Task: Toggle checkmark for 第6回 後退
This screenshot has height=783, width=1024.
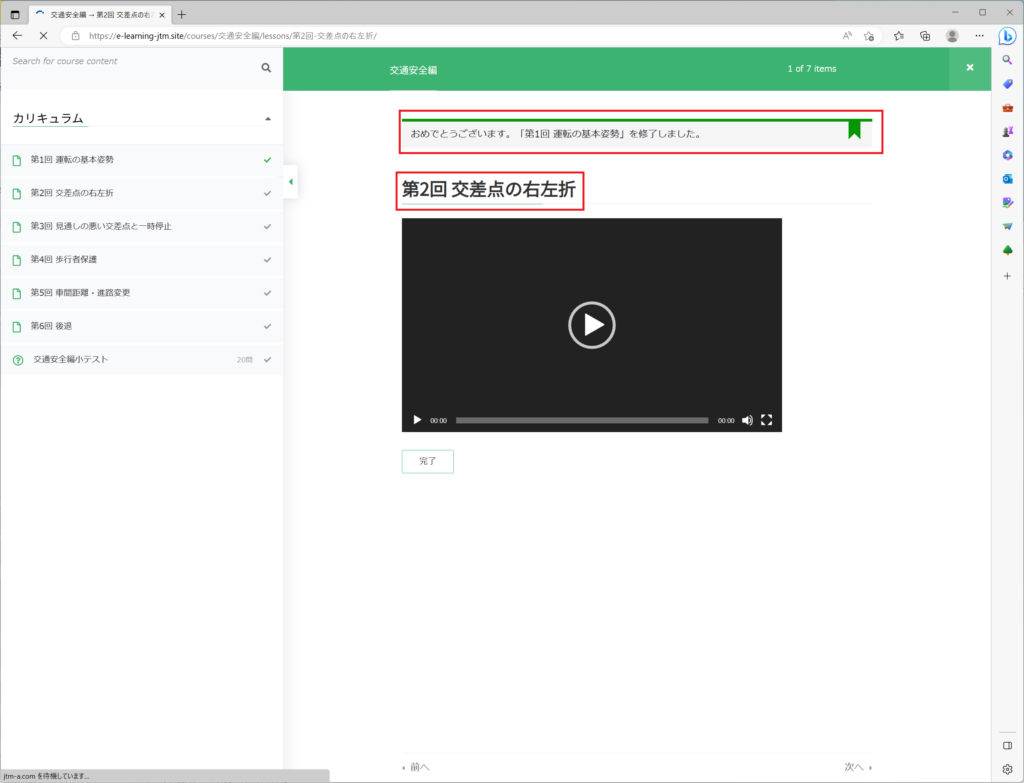Action: click(267, 326)
